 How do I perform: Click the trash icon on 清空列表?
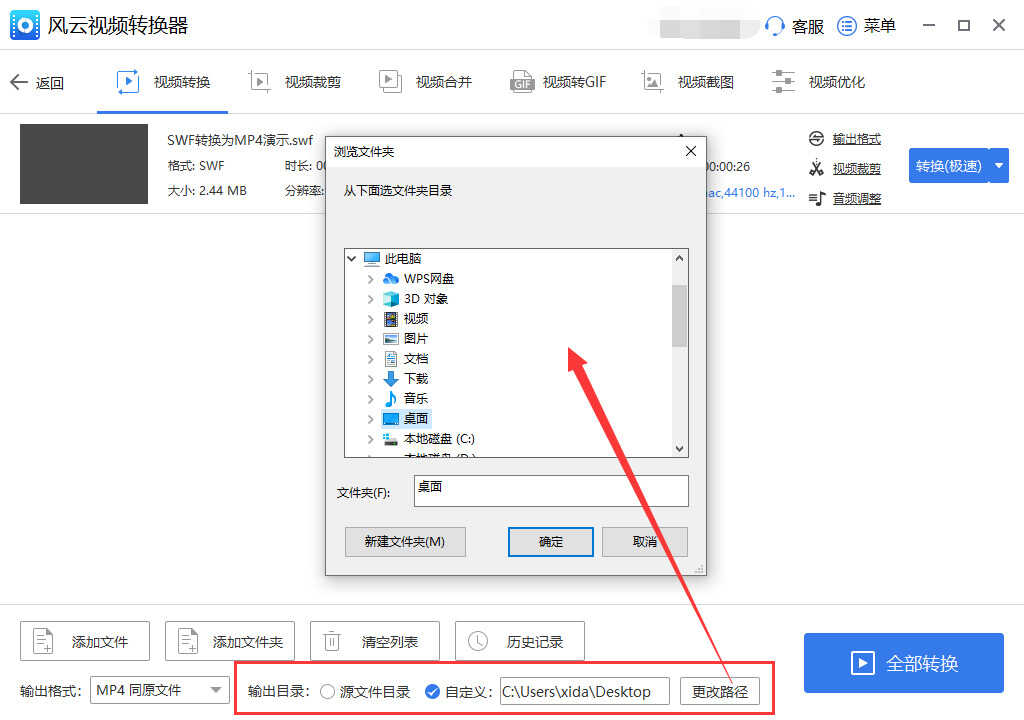332,641
